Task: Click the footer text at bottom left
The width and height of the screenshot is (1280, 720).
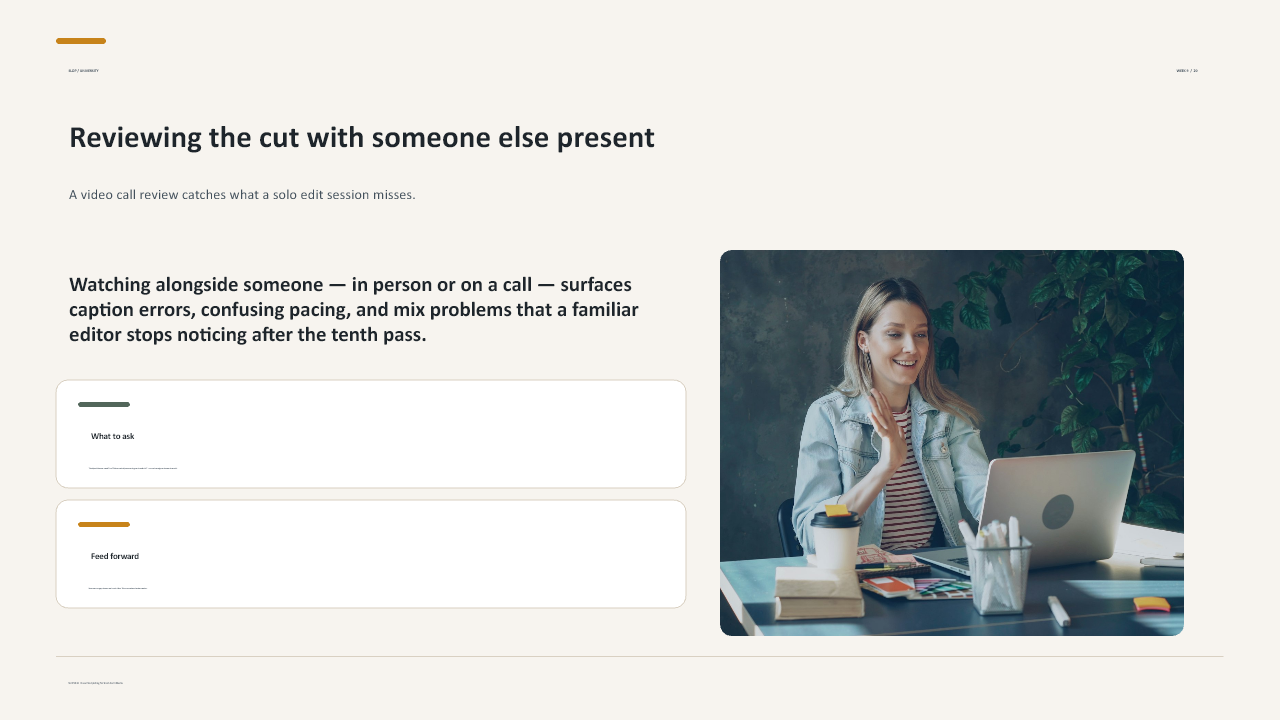Action: pos(95,683)
